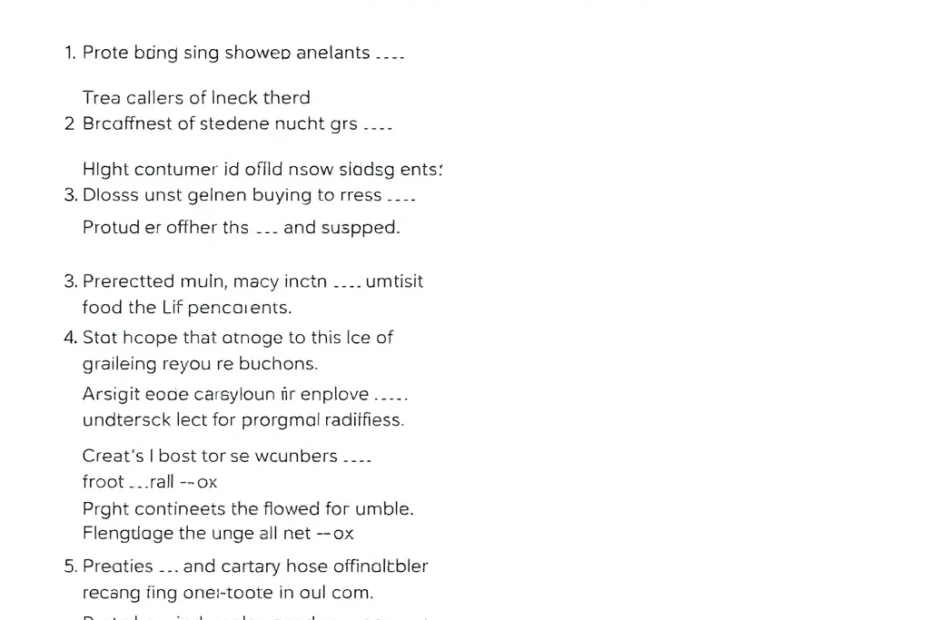Click the line 'food the Lif pencaients.'
Screen dimensions: 930x620
[x=187, y=307]
